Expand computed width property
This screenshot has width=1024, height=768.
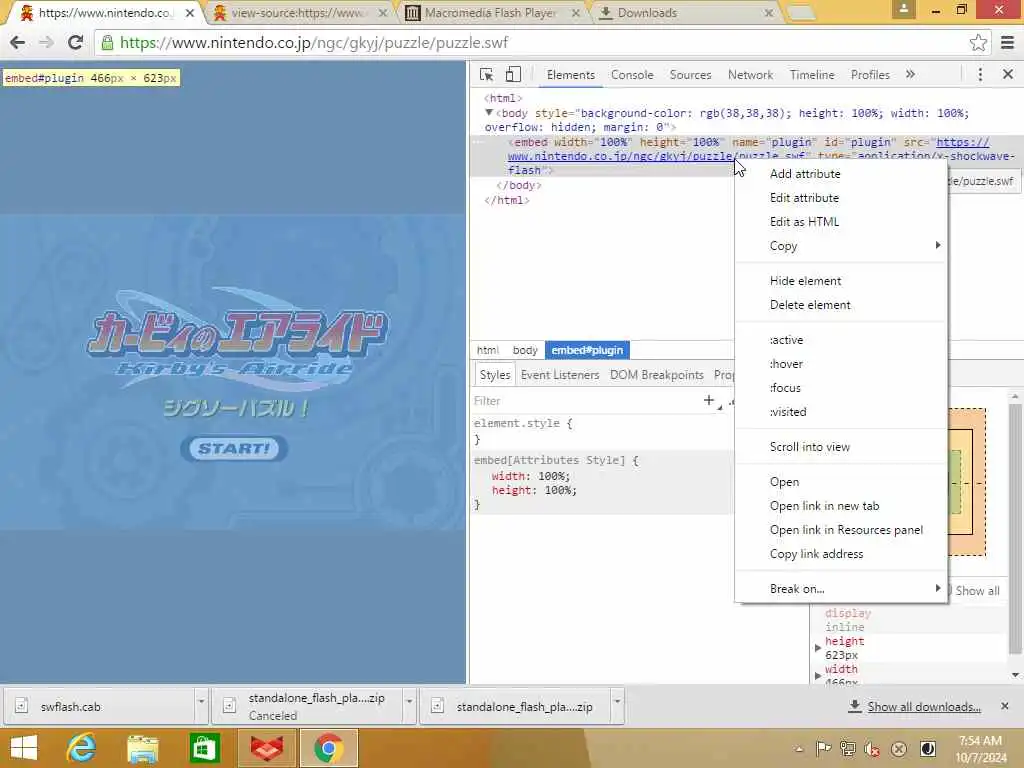tap(818, 675)
